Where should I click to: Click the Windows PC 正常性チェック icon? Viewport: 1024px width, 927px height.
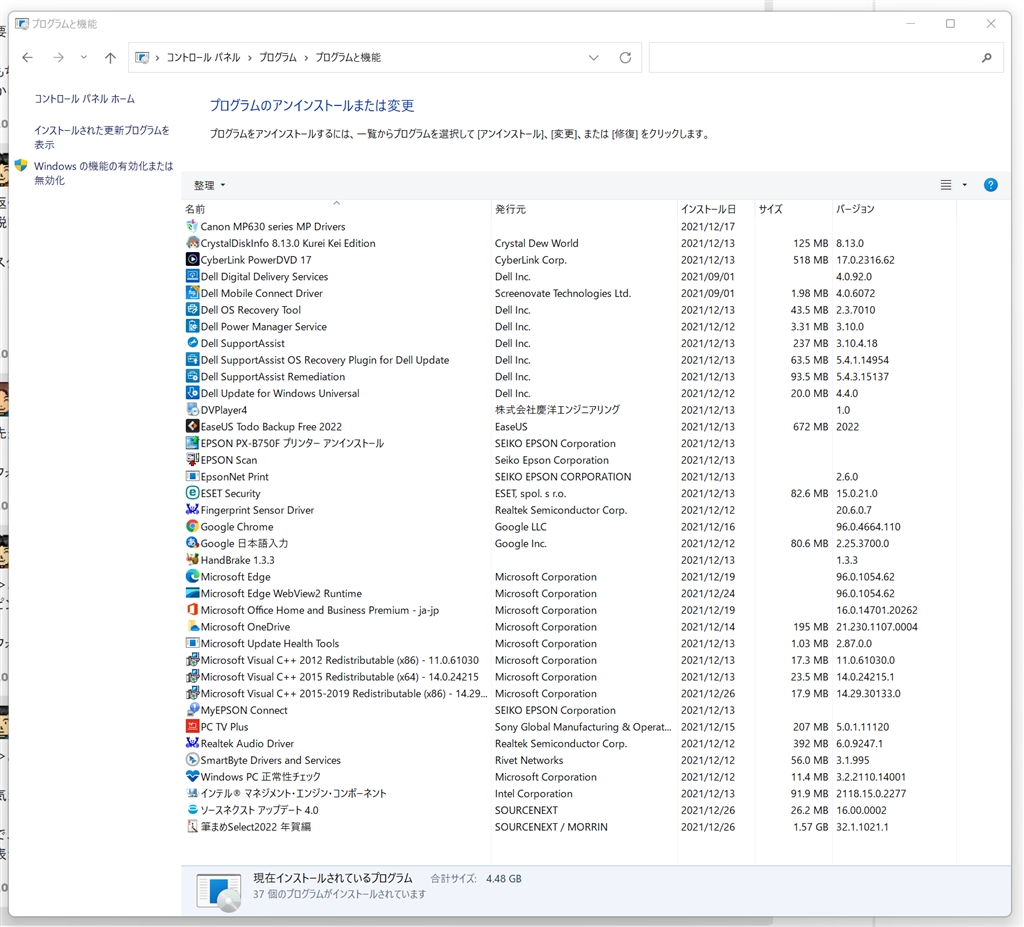tap(192, 777)
